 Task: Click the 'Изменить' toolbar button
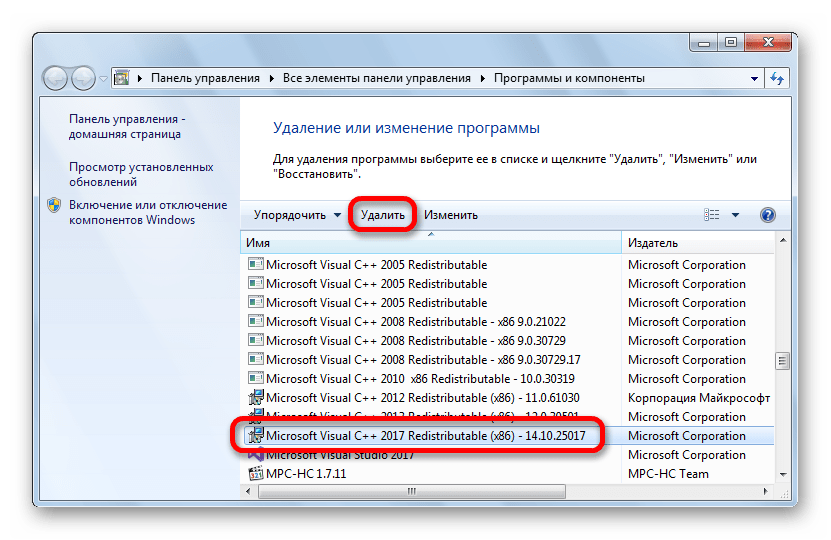pyautogui.click(x=450, y=215)
